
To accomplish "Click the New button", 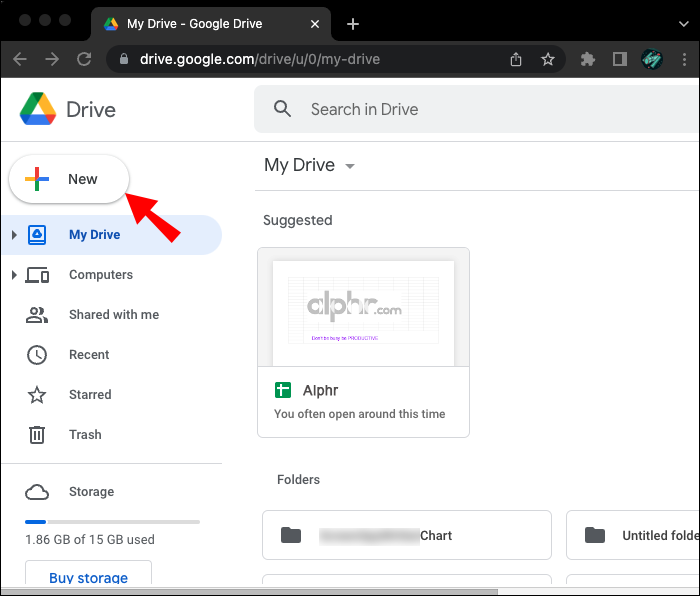I will point(69,180).
